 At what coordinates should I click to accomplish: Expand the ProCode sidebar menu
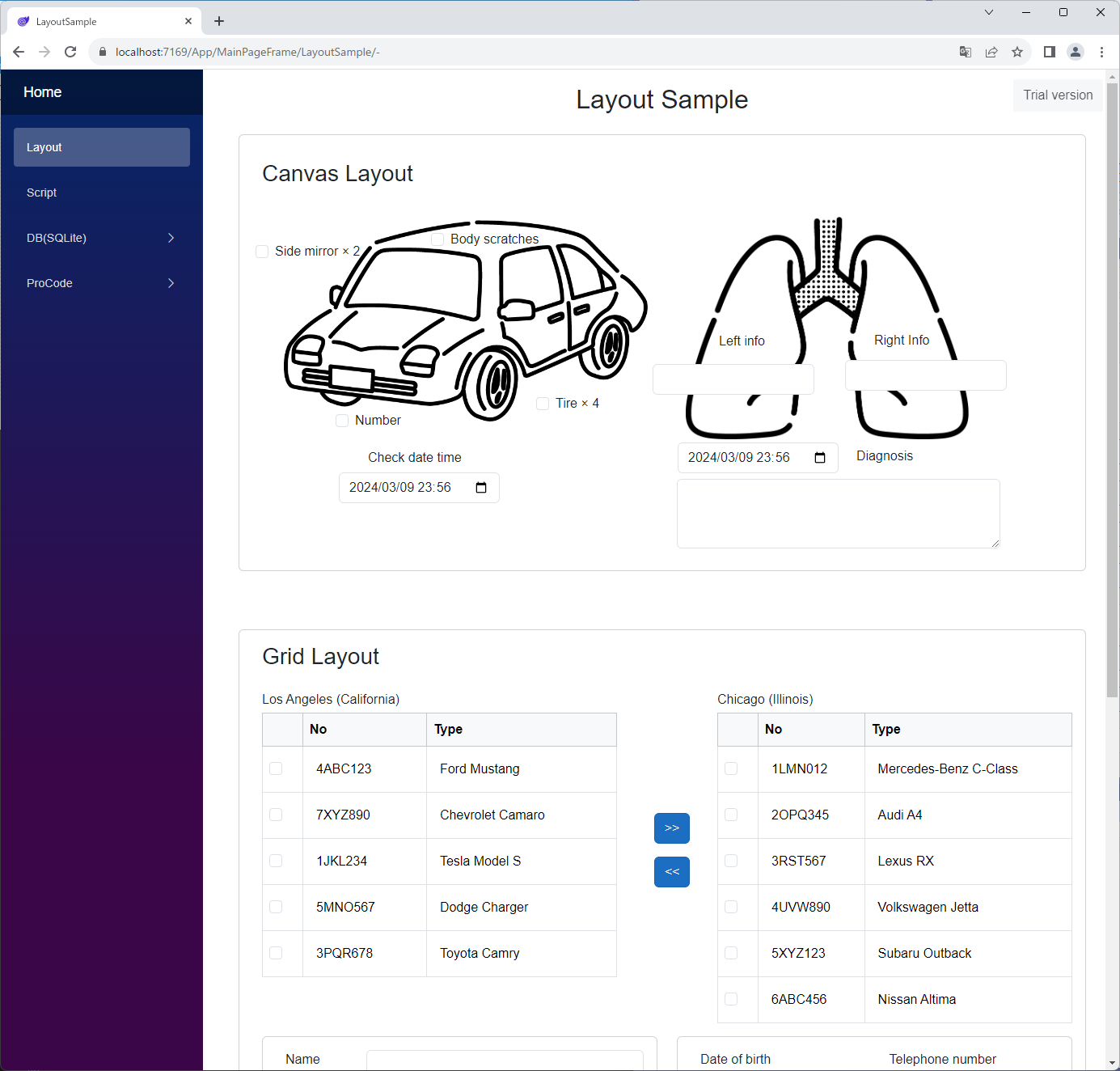coord(101,283)
